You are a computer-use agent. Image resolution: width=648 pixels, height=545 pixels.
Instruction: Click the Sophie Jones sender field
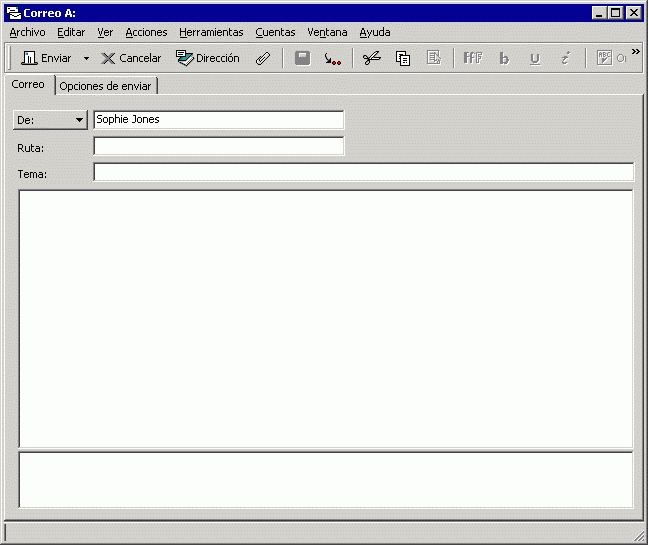tap(219, 120)
